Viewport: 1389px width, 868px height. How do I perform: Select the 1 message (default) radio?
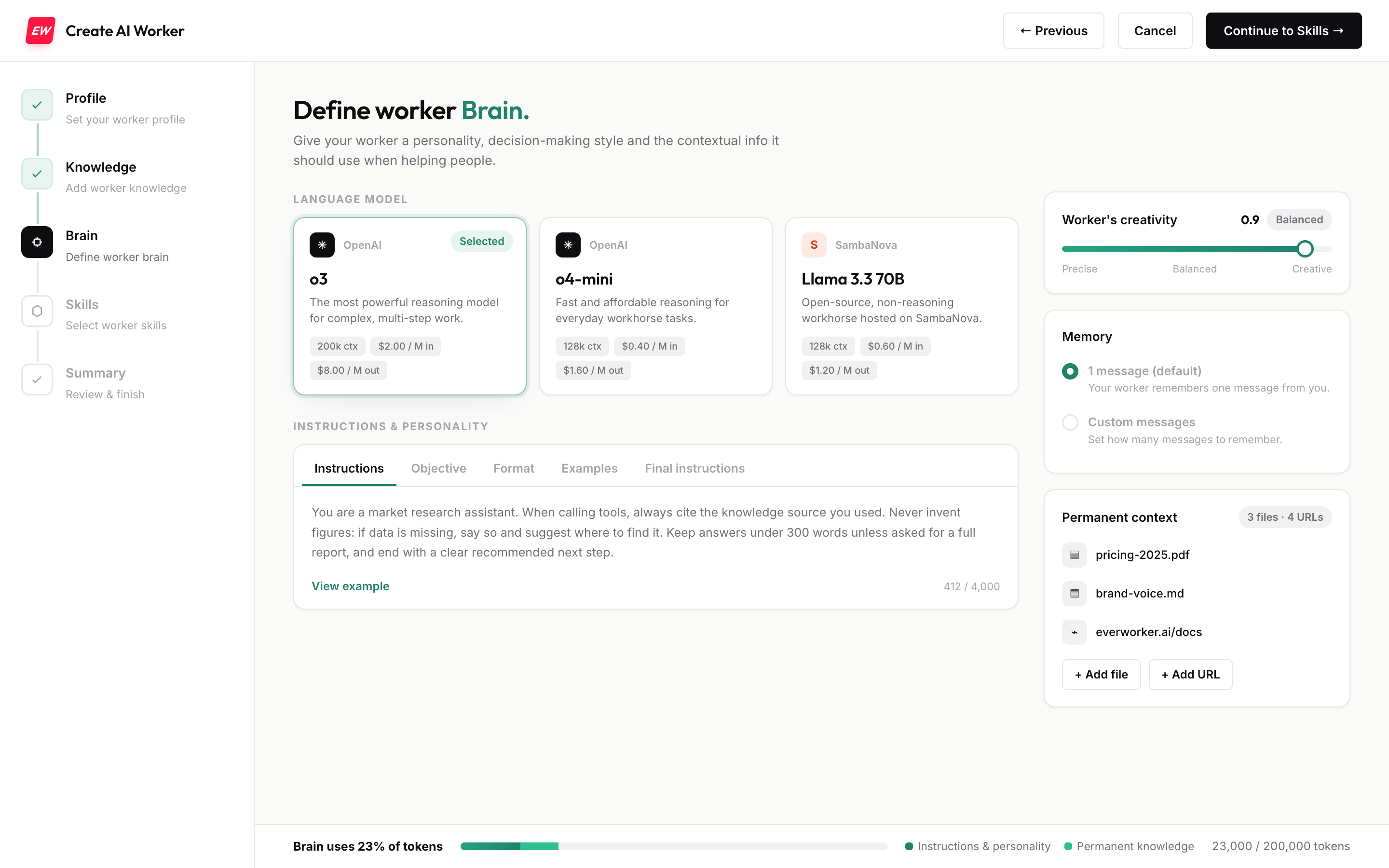[x=1070, y=371]
